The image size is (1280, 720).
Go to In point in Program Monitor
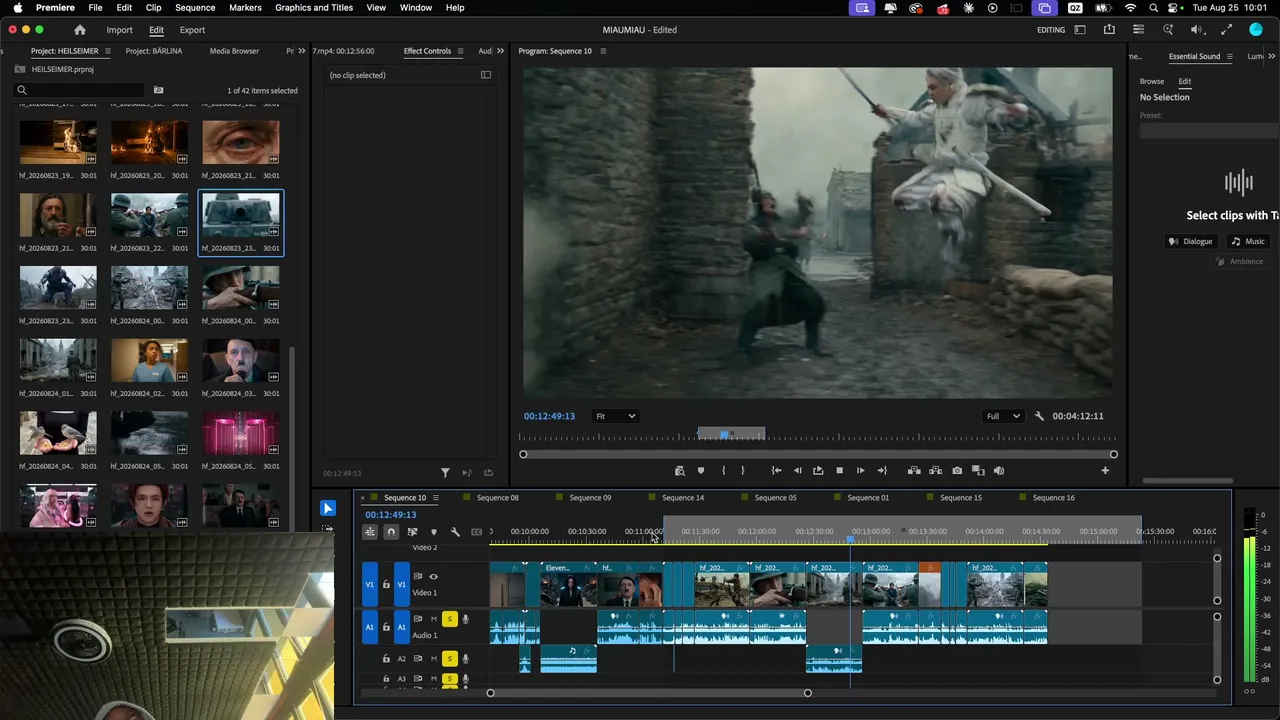point(776,470)
